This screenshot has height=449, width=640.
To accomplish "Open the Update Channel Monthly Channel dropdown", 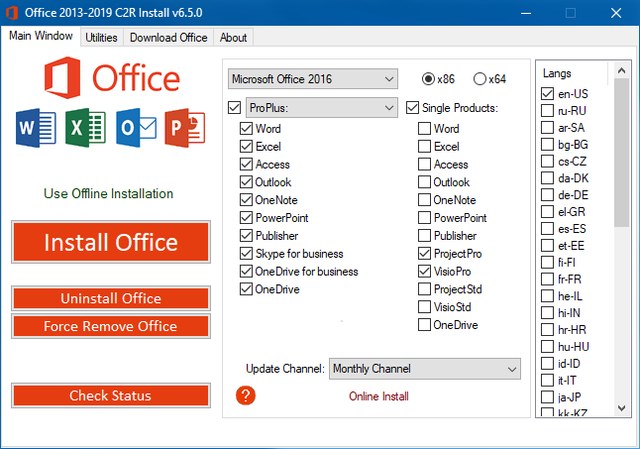I will coord(425,369).
